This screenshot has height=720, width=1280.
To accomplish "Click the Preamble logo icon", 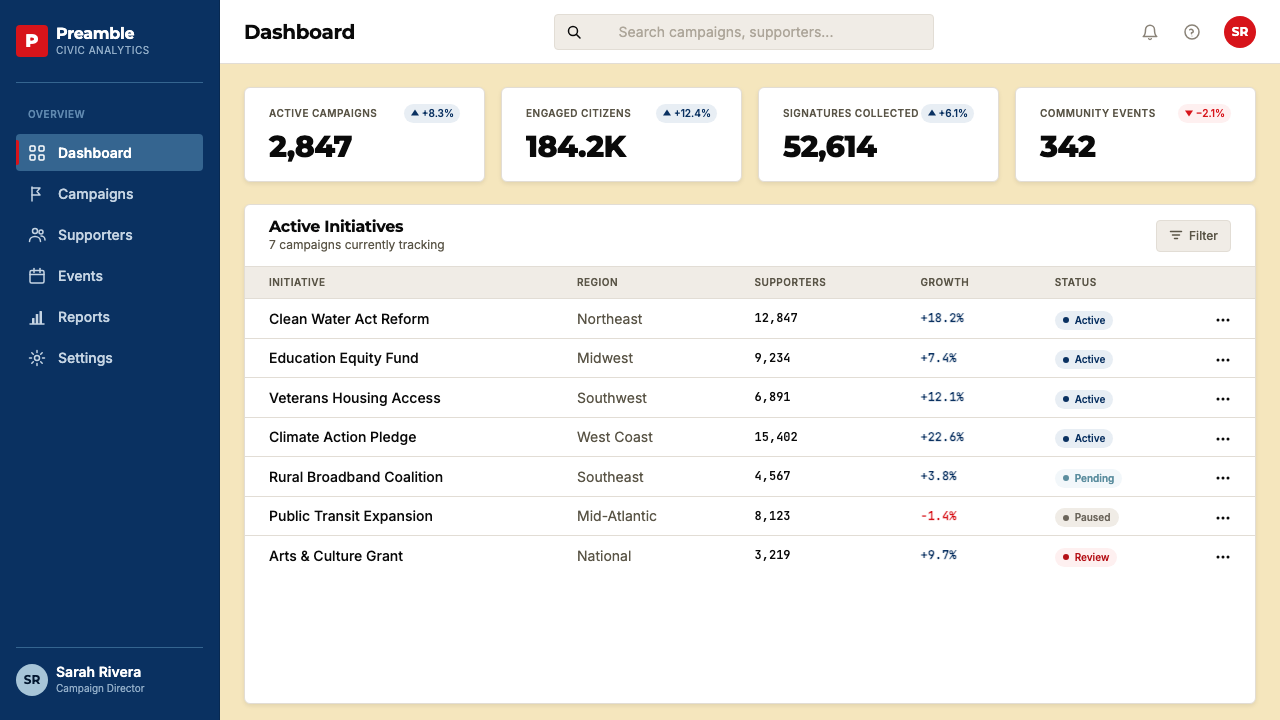I will [32, 41].
